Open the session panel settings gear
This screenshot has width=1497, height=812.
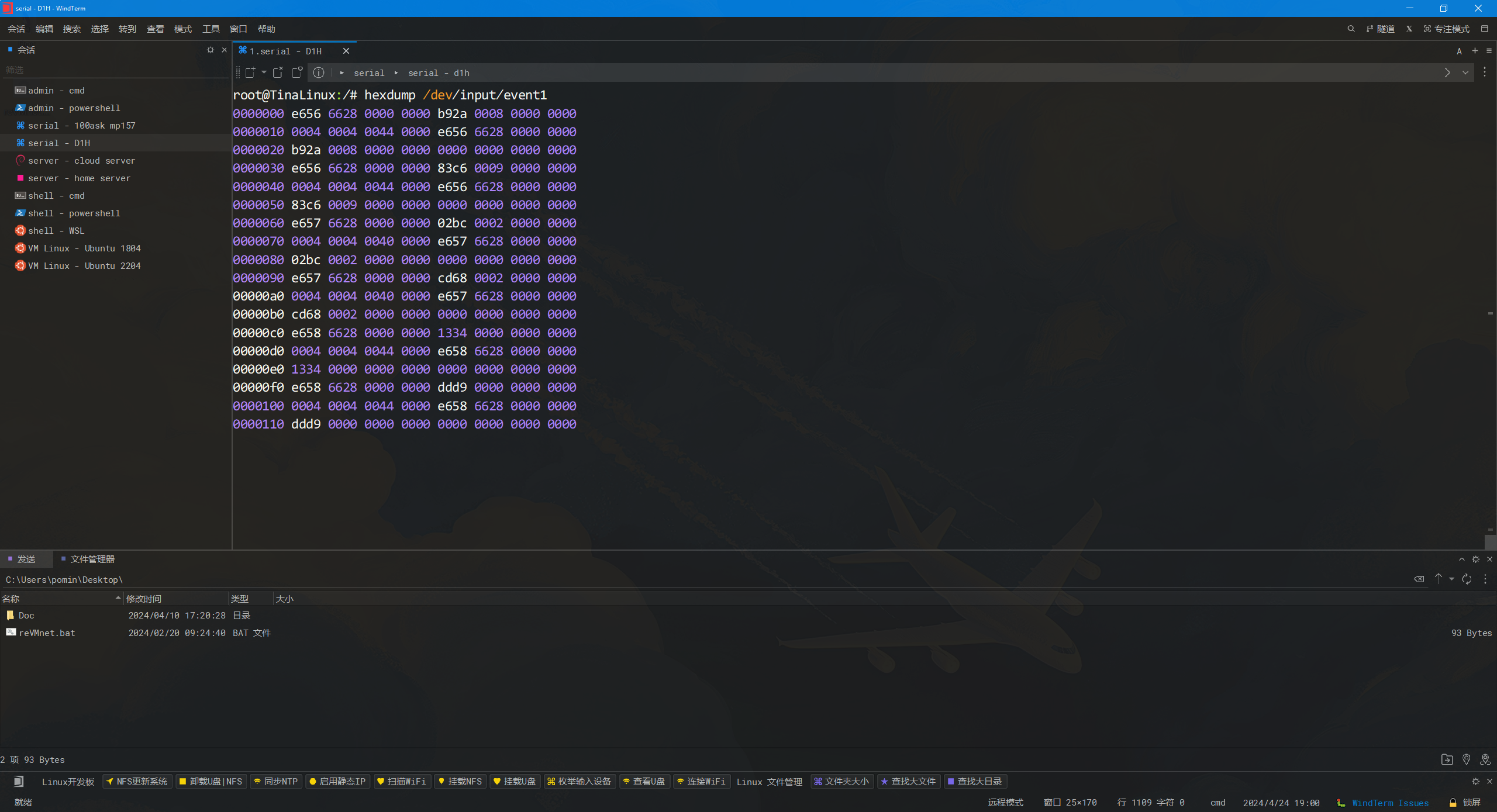click(x=211, y=50)
